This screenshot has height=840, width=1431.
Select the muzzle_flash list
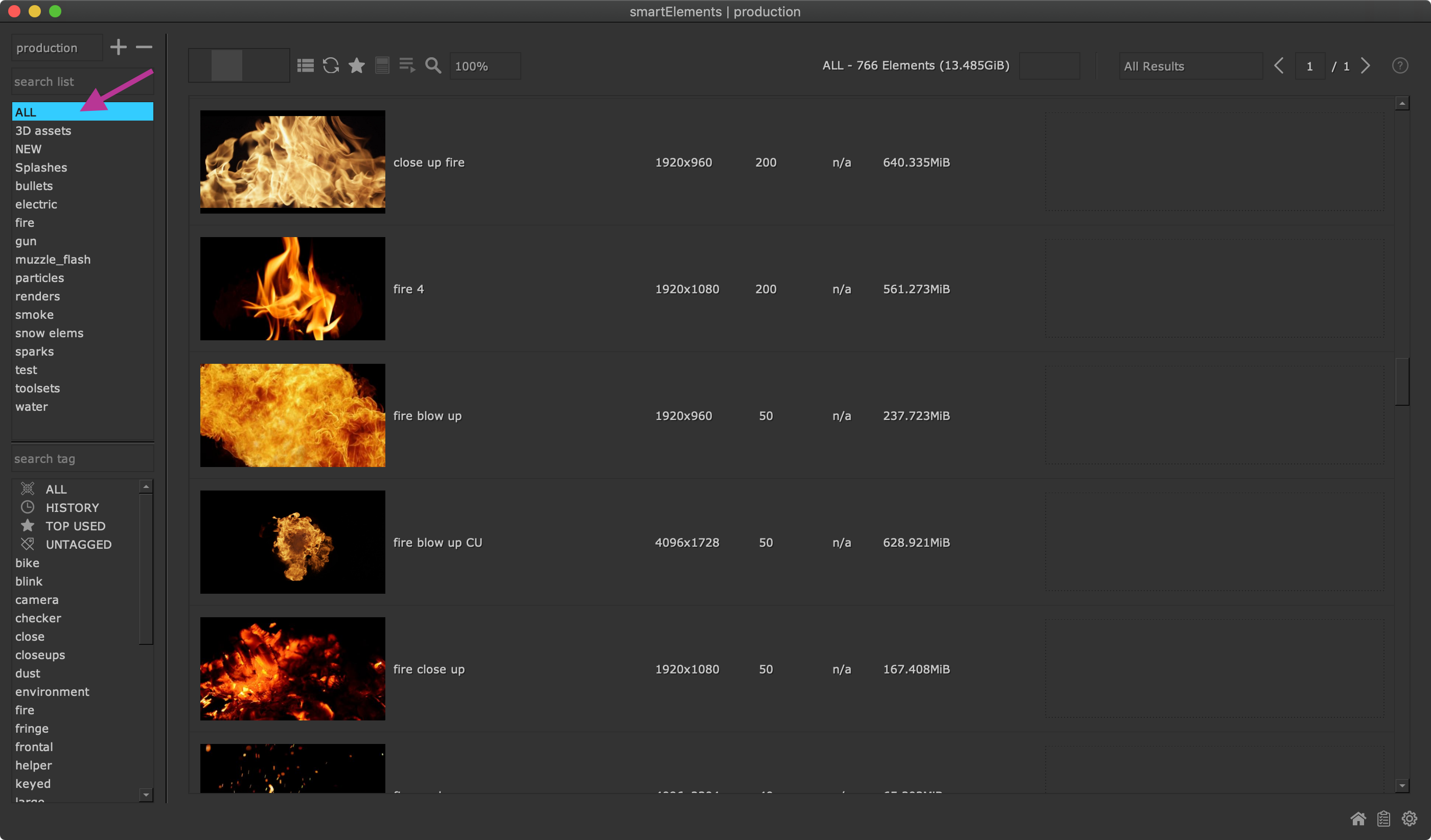tap(53, 260)
